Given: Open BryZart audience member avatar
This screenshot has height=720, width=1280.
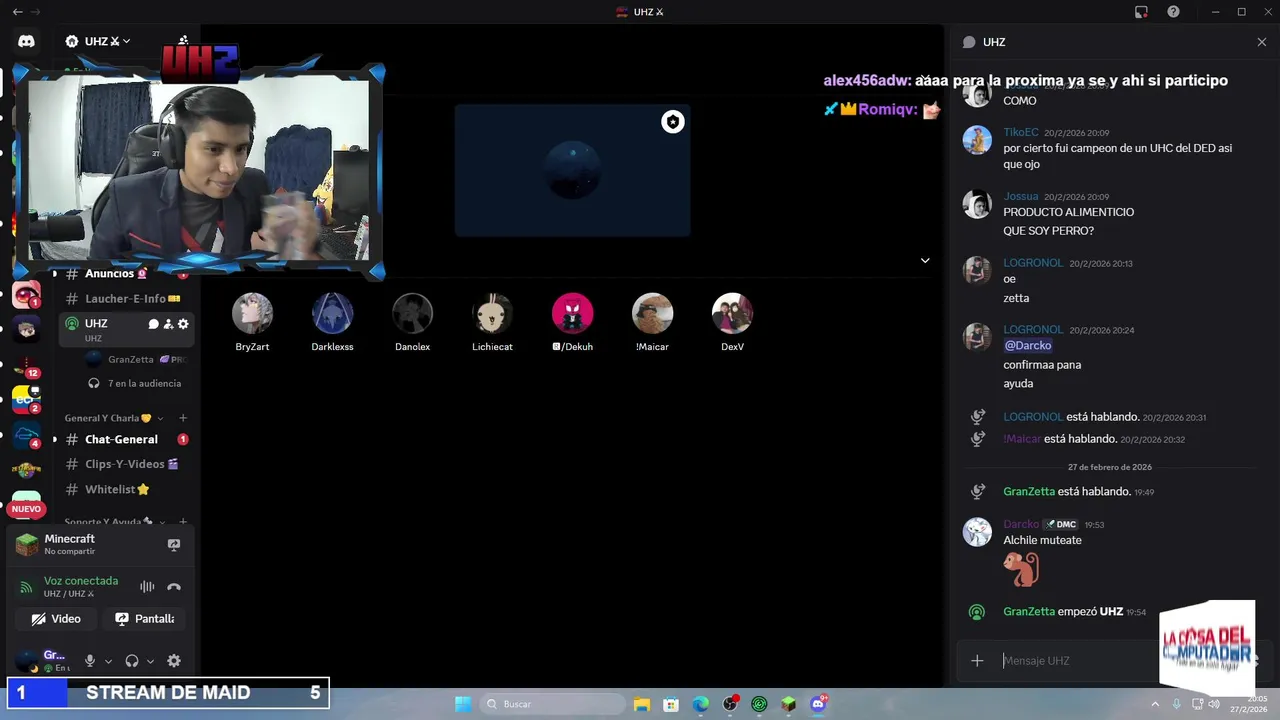Looking at the screenshot, I should pos(252,313).
